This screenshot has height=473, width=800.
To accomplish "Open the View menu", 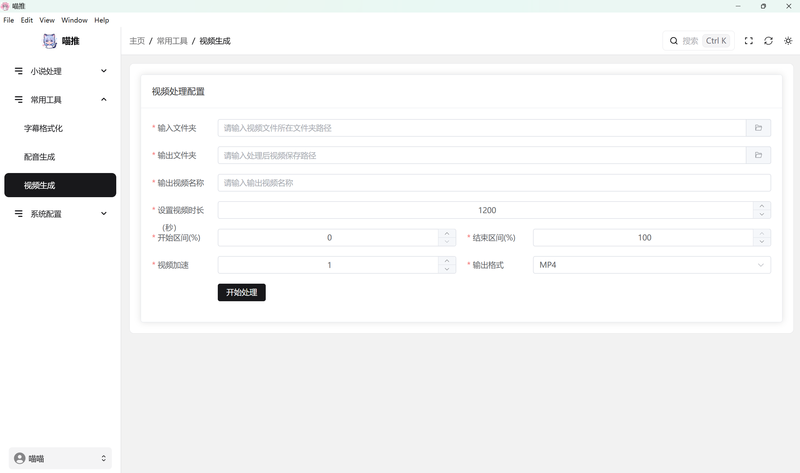I will [47, 20].
